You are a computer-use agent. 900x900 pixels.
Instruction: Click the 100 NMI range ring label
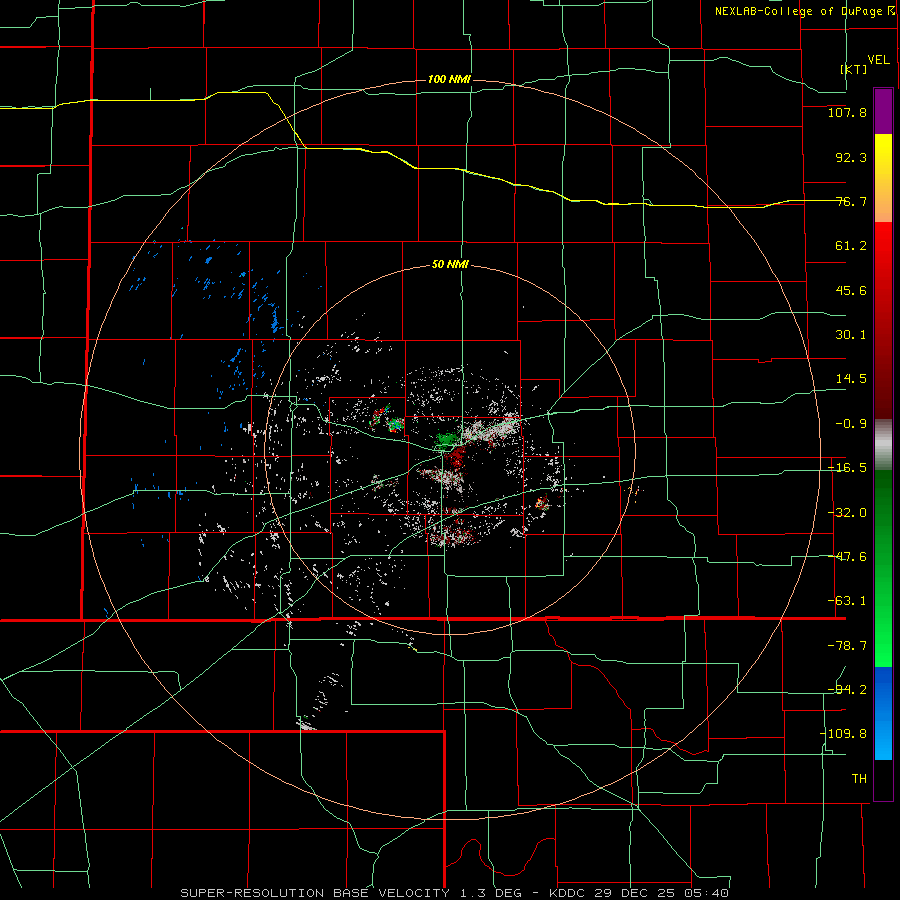449,79
